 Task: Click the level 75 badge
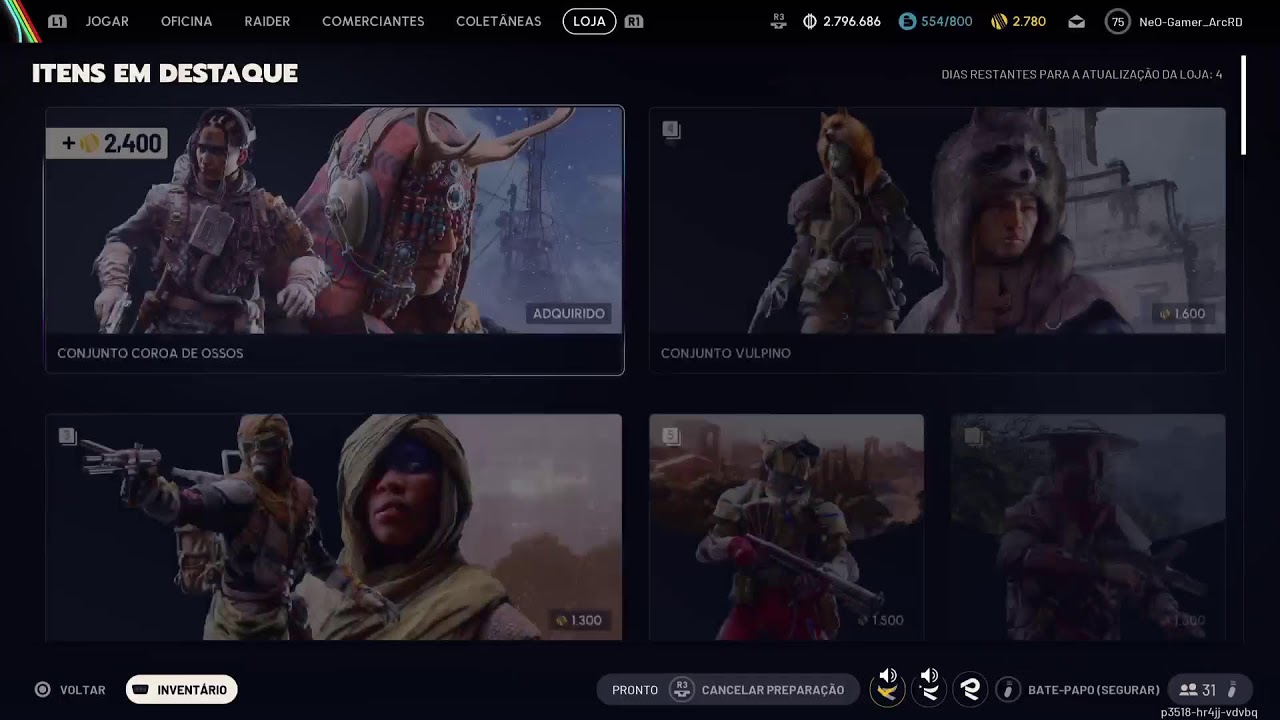point(1117,21)
